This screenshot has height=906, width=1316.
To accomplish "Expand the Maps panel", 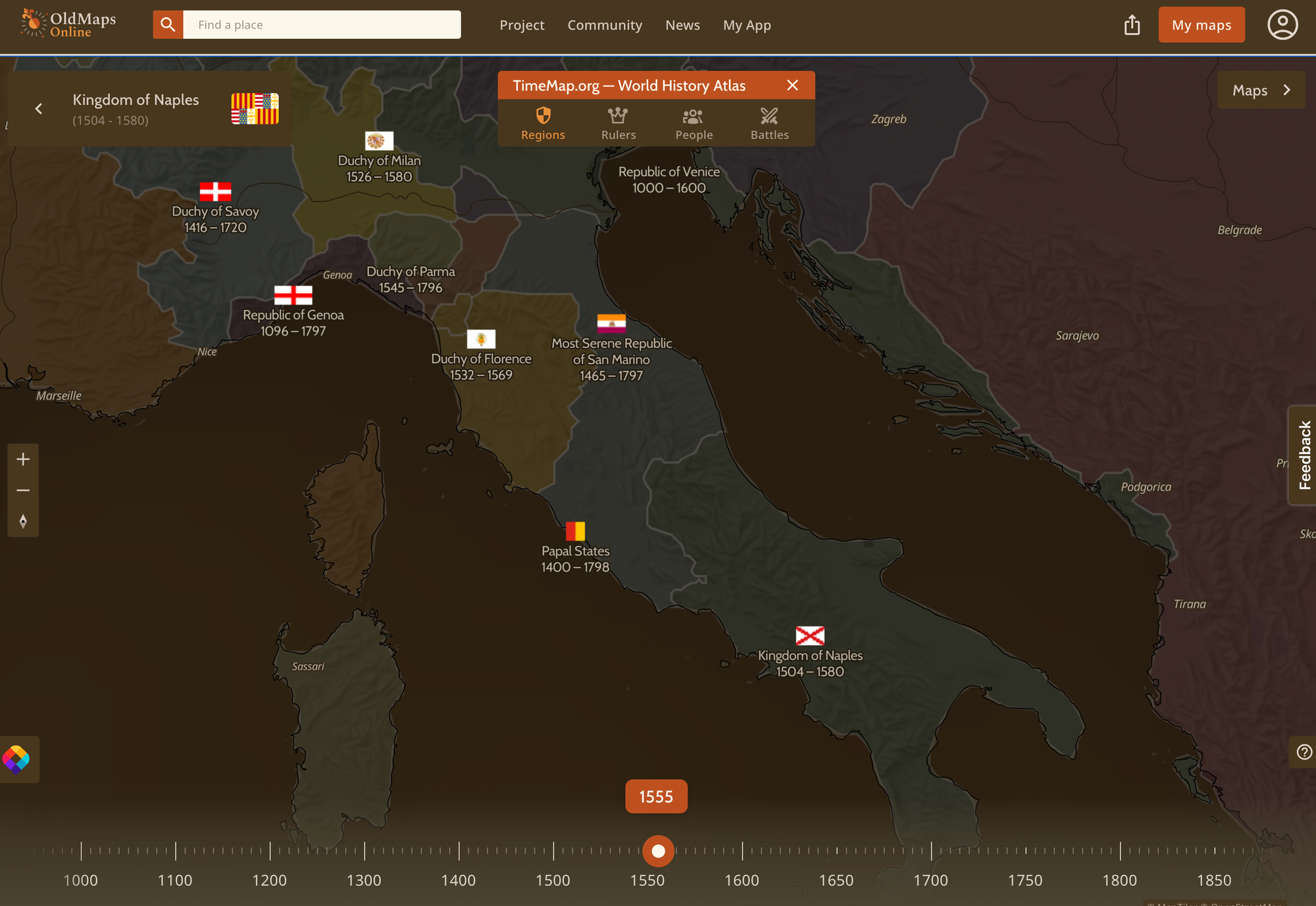I will (x=1261, y=90).
